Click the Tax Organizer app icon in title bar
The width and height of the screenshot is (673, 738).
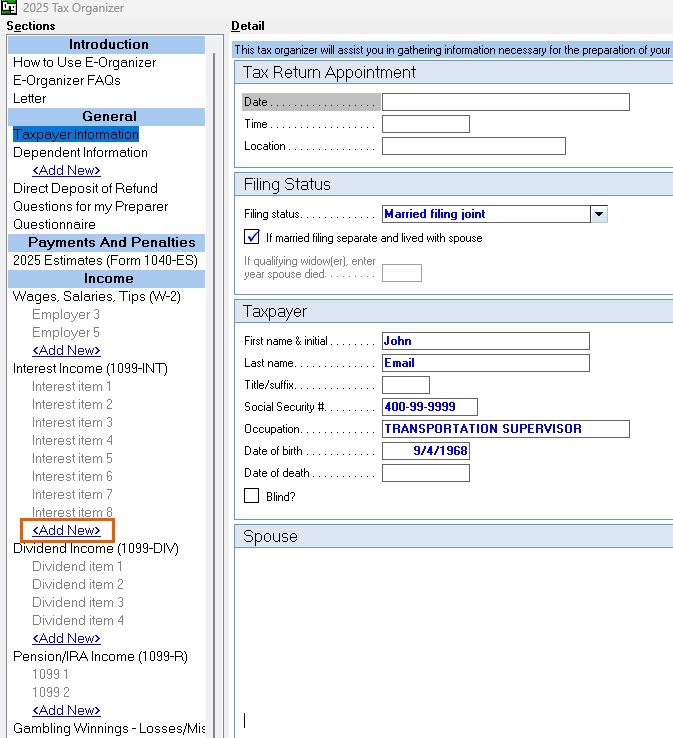pyautogui.click(x=8, y=8)
